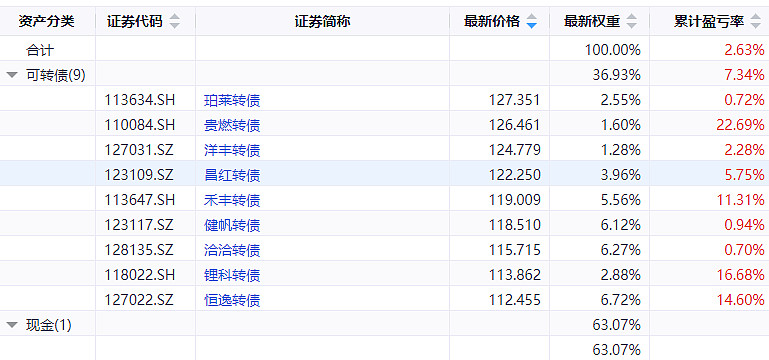Select code cell 113634.SH

139,100
